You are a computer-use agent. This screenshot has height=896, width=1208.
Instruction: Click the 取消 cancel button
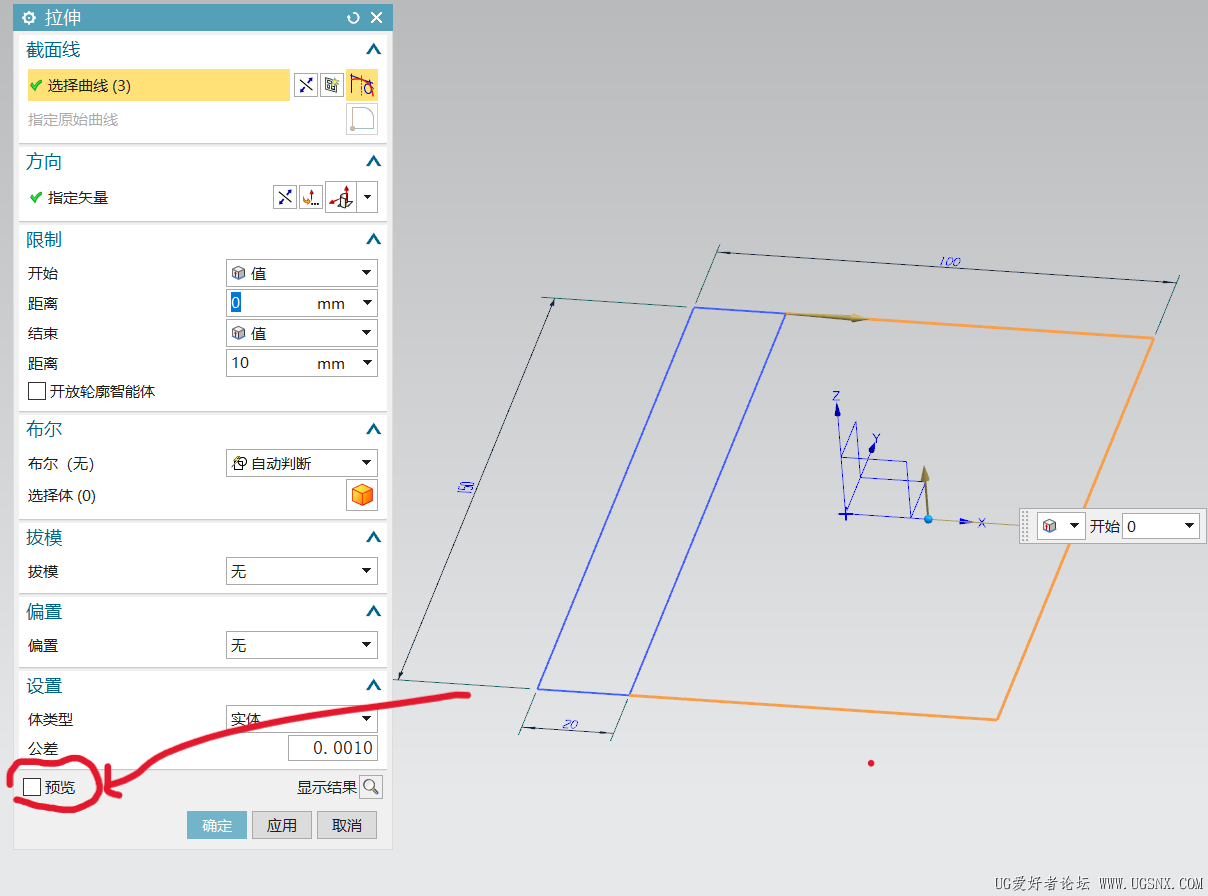click(x=346, y=825)
